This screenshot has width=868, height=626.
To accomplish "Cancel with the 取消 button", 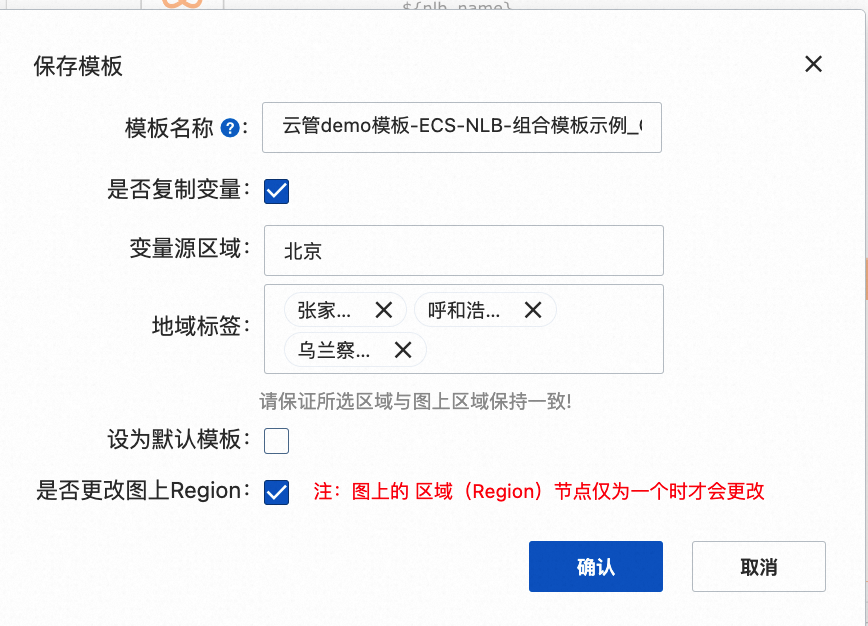I will 758,566.
